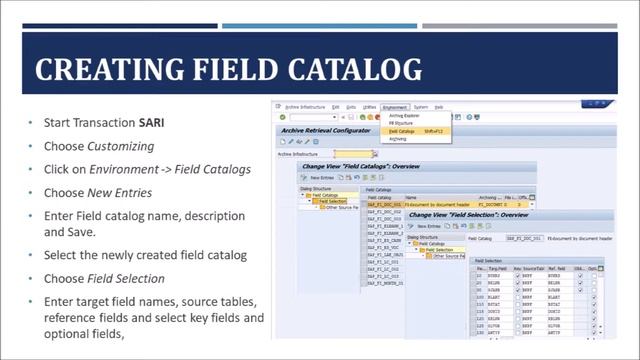Click the Display glasses icon in the Configurator toolbar

point(299,142)
